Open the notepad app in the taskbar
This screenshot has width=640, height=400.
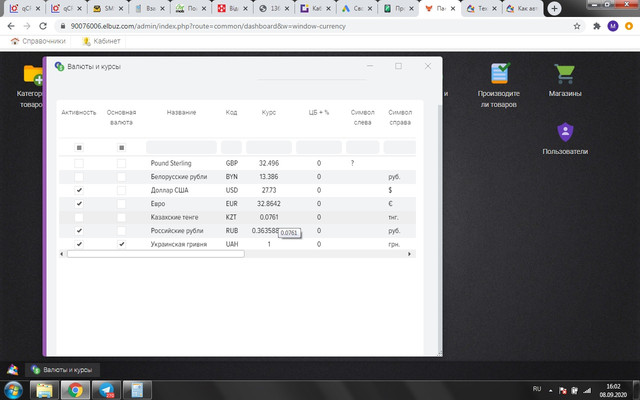[x=137, y=390]
